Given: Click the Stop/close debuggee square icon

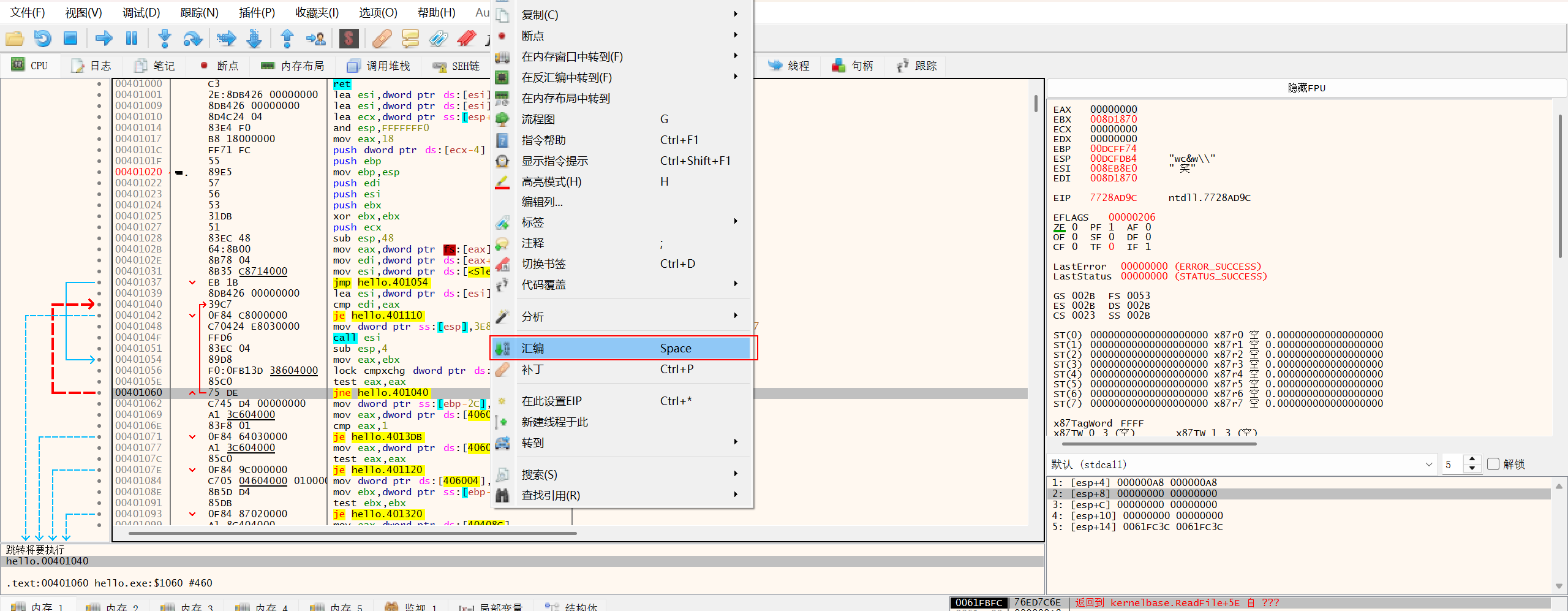Looking at the screenshot, I should (70, 39).
